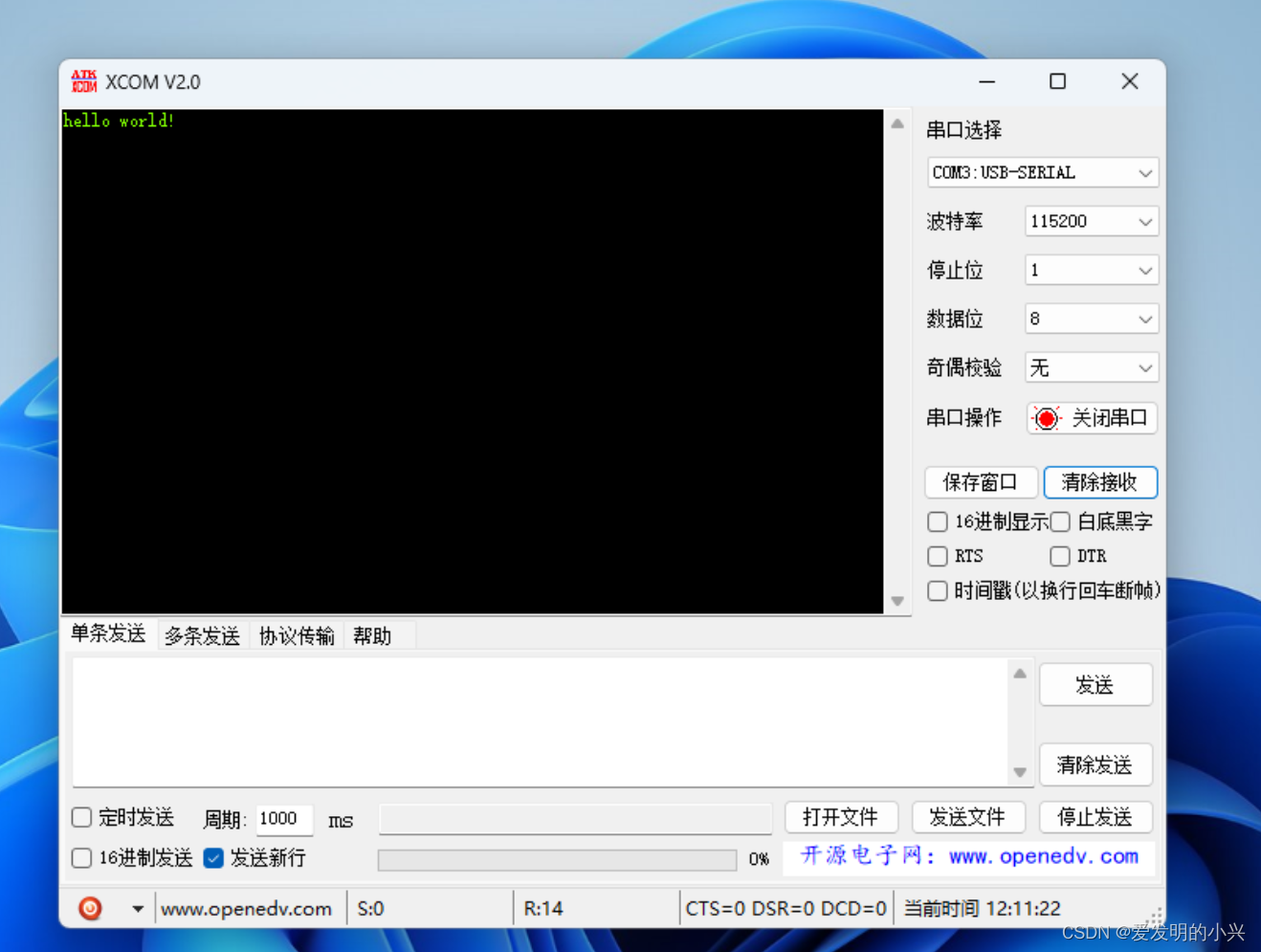Viewport: 1261px width, 952px height.
Task: Click the red power icon in status bar
Action: [x=90, y=908]
